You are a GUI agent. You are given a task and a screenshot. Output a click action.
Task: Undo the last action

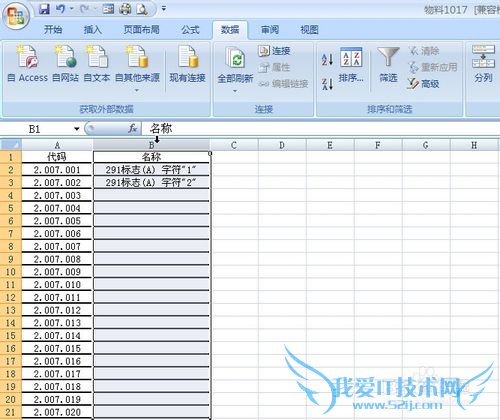pos(60,9)
